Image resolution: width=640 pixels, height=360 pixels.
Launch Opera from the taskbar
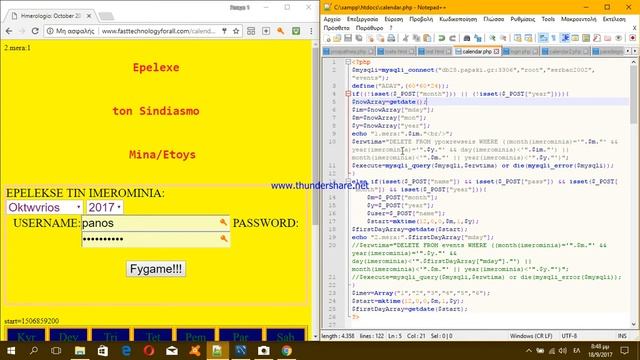click(149, 351)
